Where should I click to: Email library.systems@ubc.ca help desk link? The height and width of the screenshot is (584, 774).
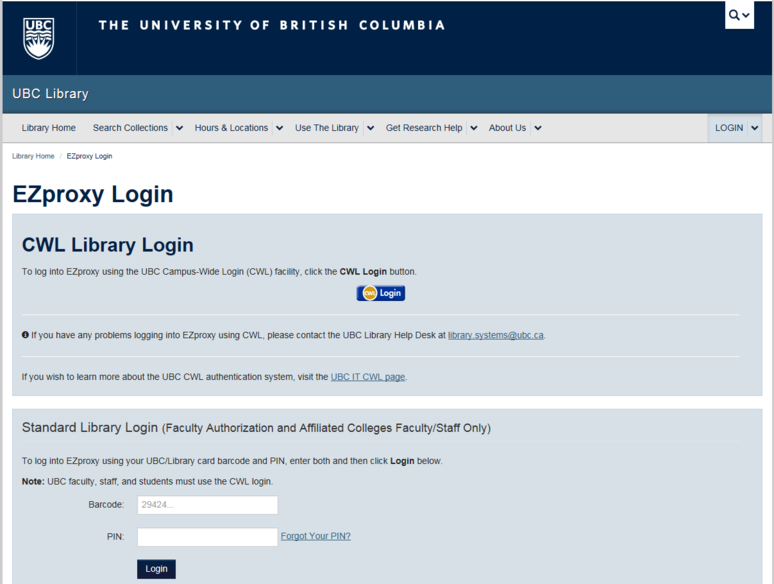pyautogui.click(x=496, y=335)
